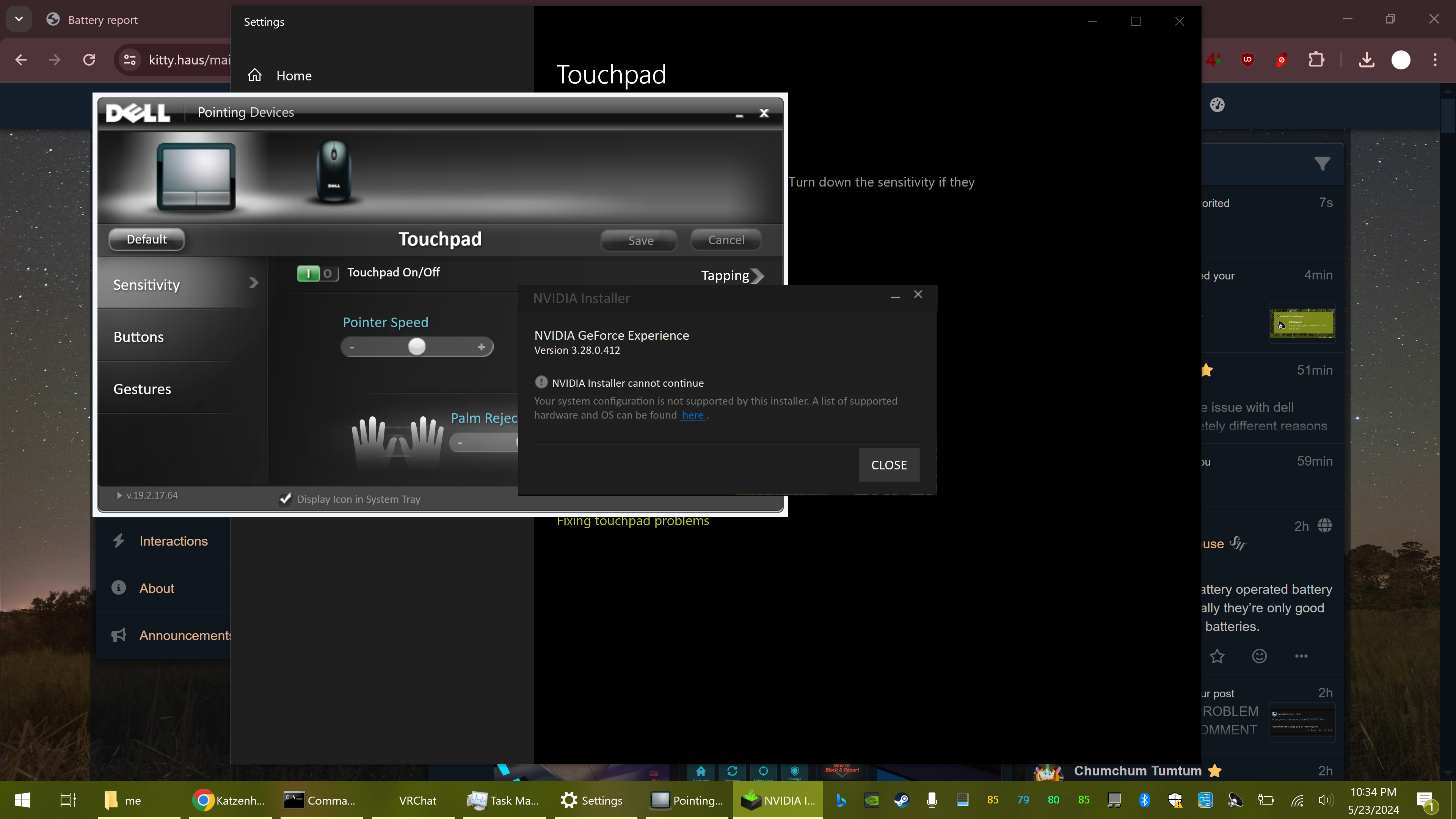The image size is (1456, 819).
Task: Star the battery post as favorite
Action: pos(1217,656)
